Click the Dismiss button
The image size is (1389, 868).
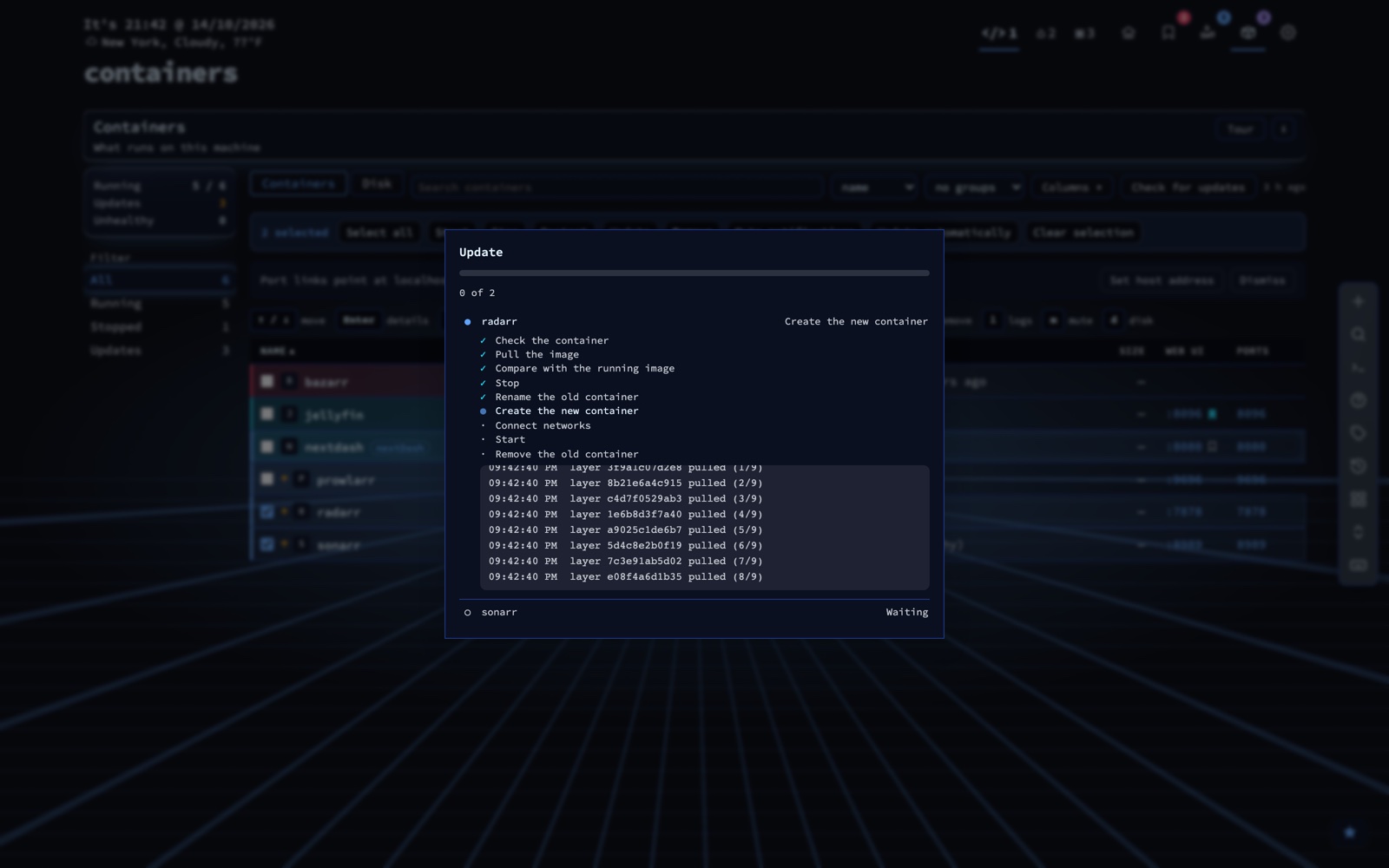pos(1262,280)
